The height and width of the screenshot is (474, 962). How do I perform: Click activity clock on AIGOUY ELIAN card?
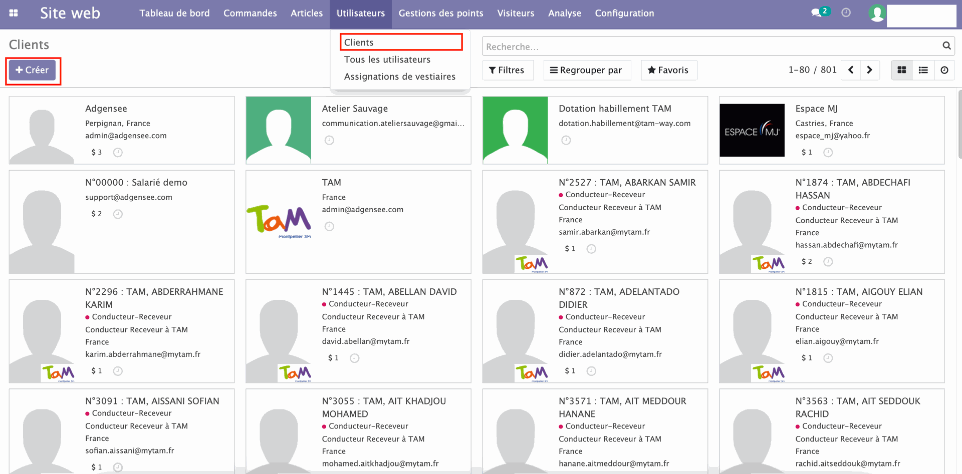tap(828, 358)
